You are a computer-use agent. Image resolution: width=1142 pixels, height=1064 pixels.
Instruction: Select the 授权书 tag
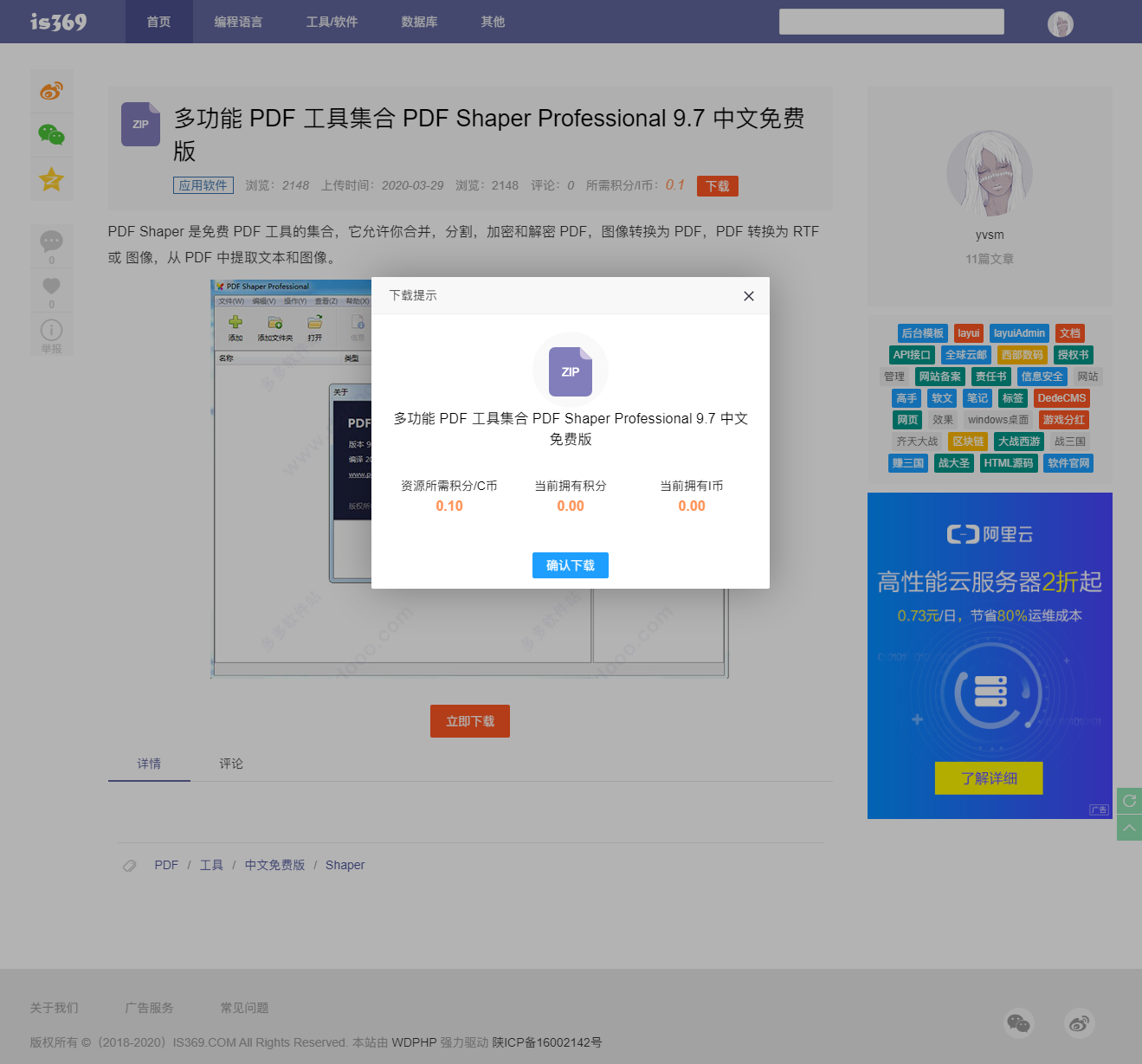[1073, 355]
